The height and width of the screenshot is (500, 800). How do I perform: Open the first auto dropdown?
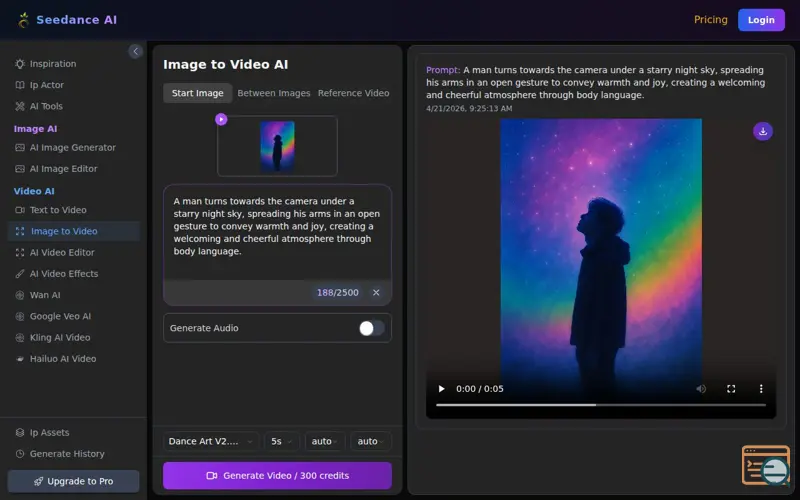[x=325, y=441]
